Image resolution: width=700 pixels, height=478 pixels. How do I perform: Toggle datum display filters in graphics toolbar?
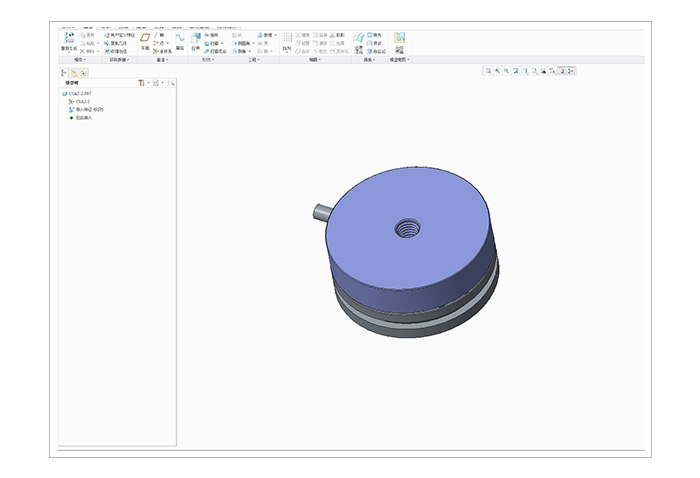point(551,71)
